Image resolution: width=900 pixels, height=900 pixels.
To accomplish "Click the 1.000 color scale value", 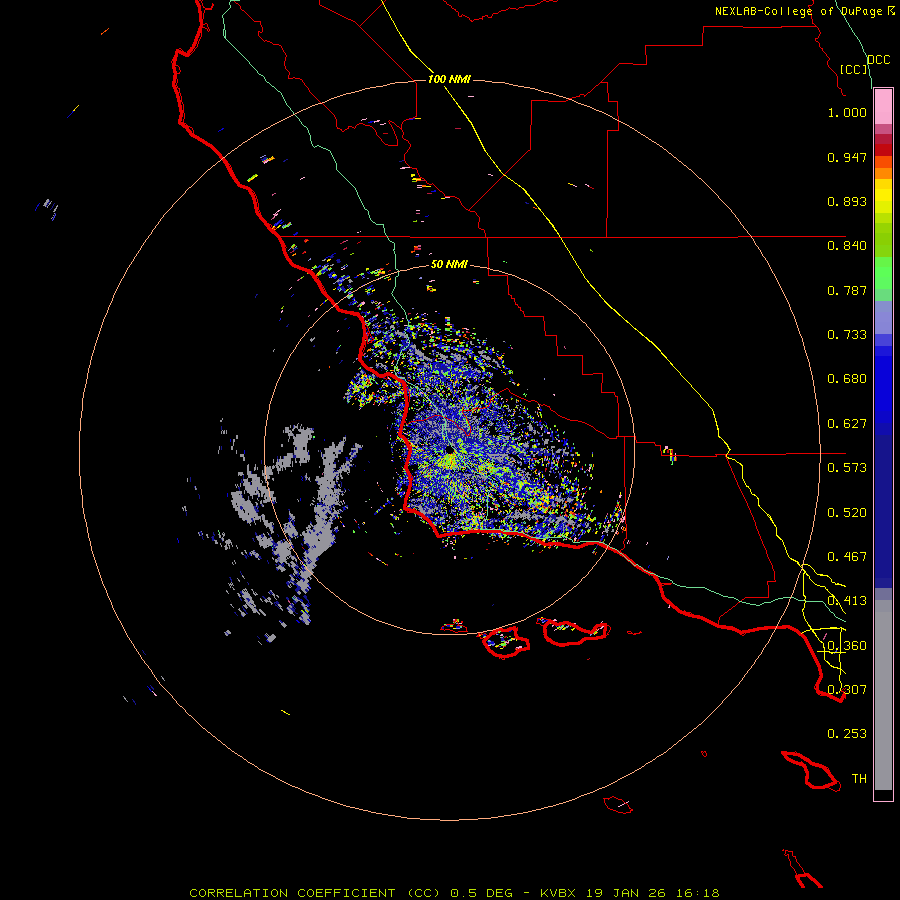I will click(x=847, y=112).
